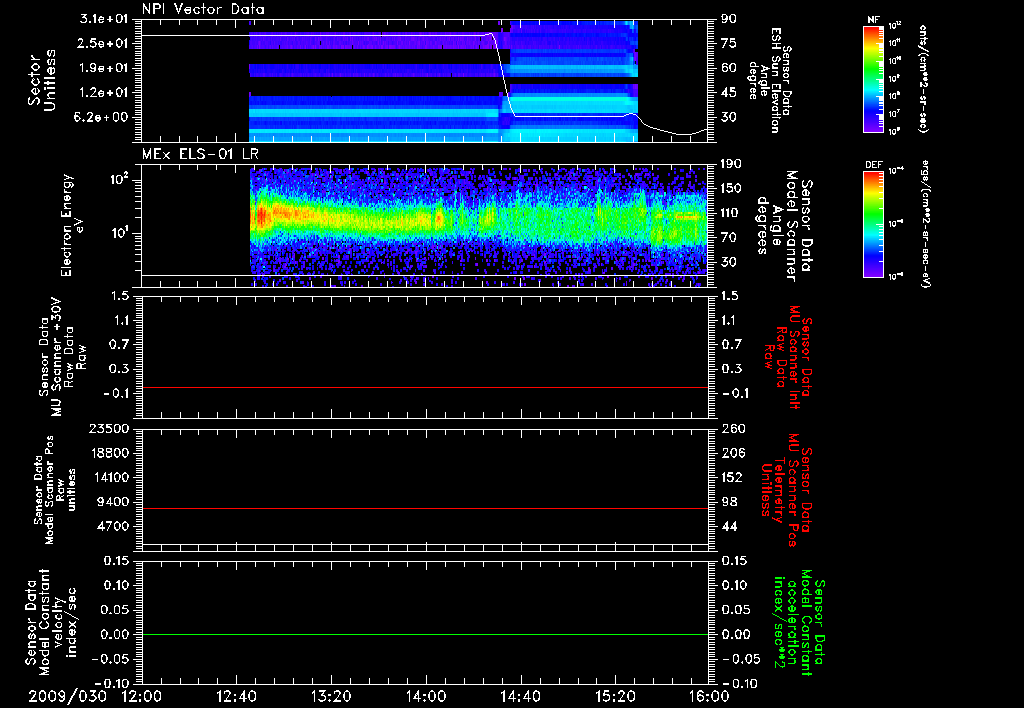Click the 9400 scanner position tick label
Screen dimensions: 1024x708
tap(112, 502)
